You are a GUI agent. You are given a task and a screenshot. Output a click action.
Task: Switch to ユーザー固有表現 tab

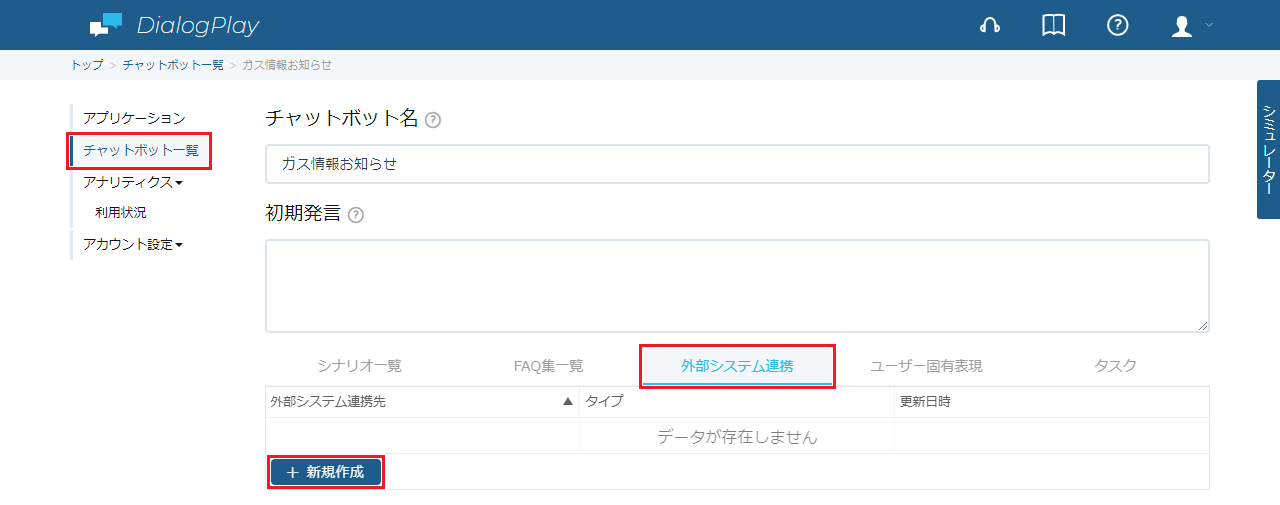coord(926,366)
